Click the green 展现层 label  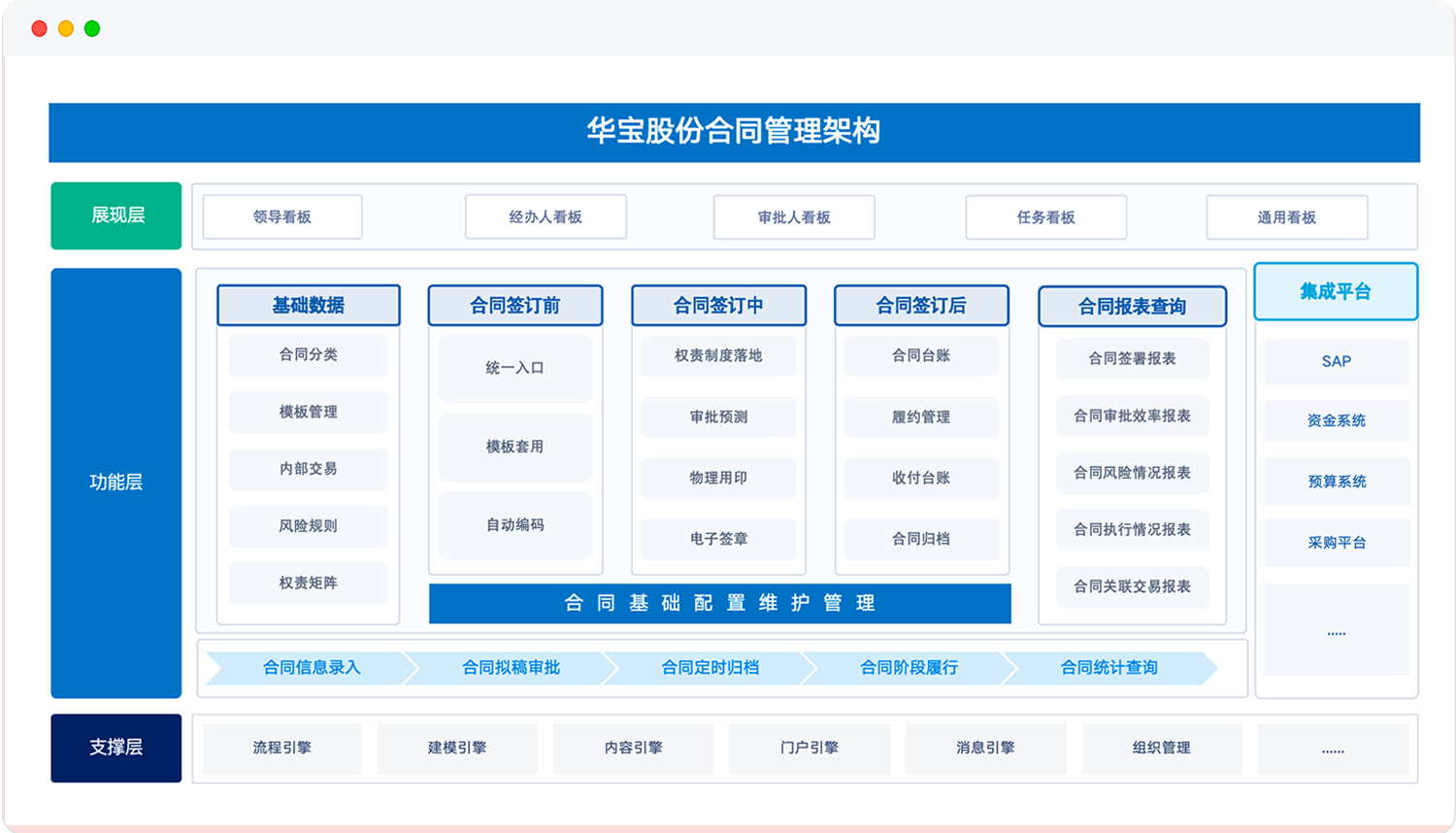point(116,216)
